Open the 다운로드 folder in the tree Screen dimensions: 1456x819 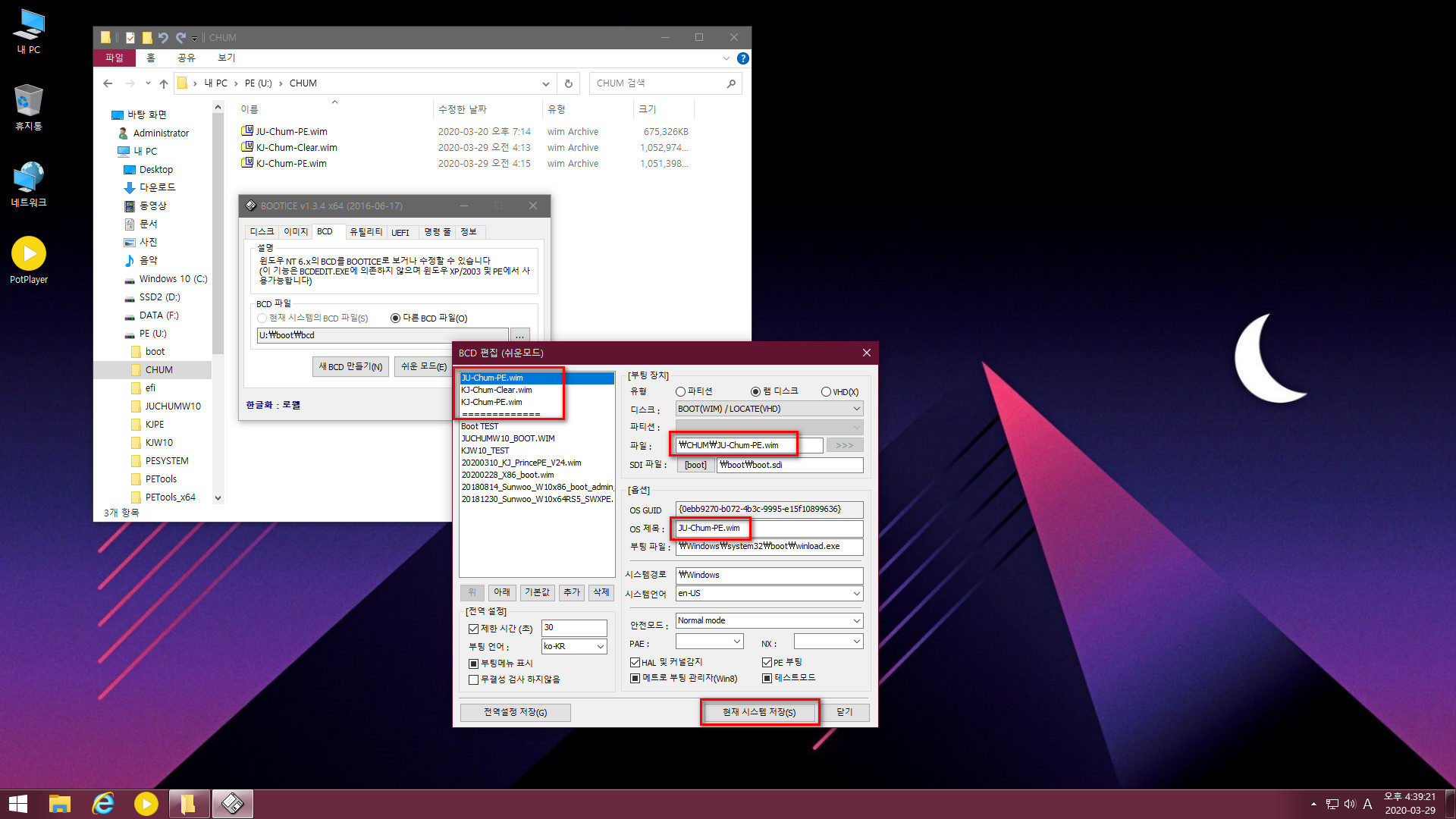click(157, 187)
